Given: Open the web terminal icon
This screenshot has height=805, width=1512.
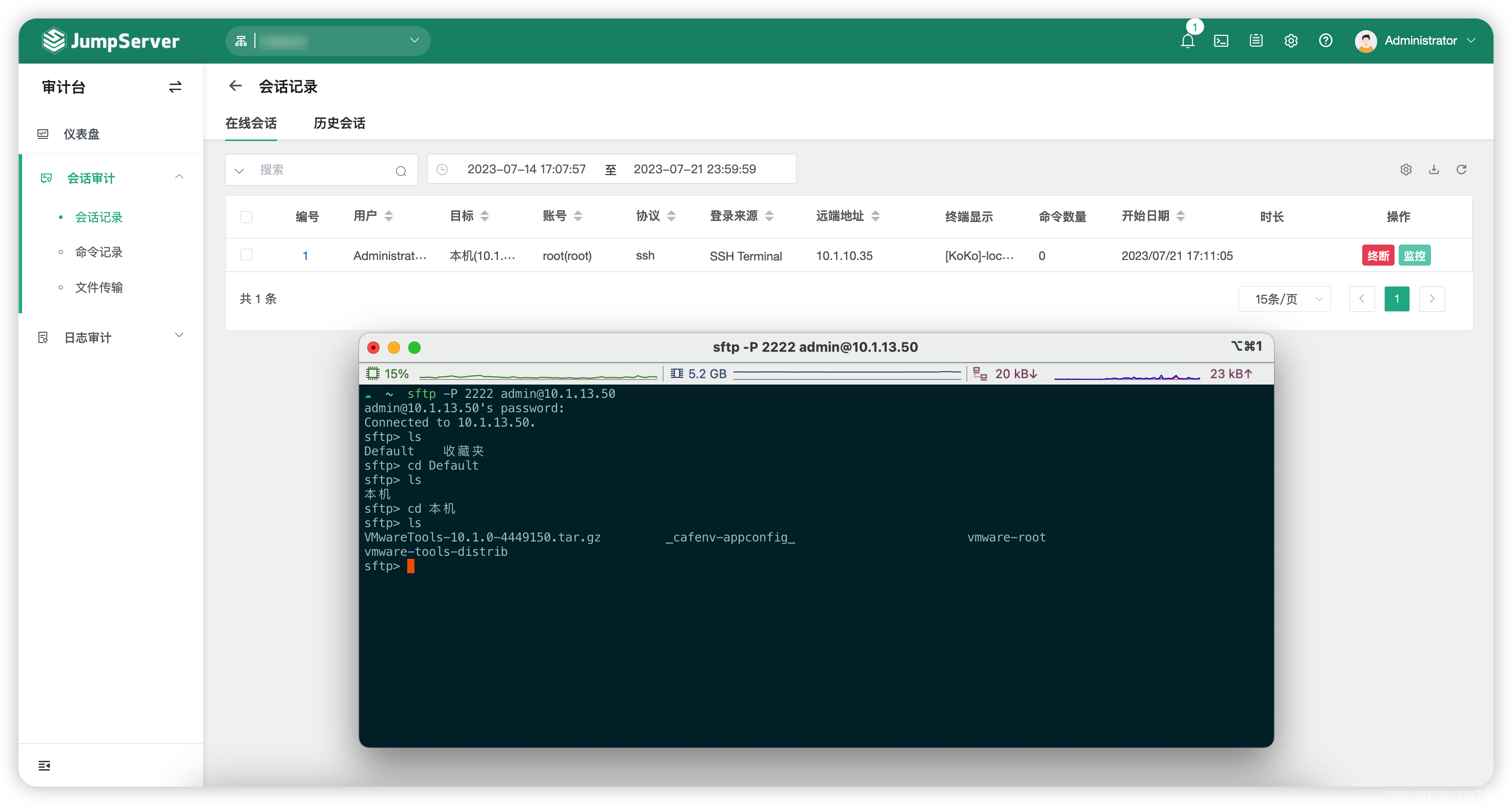Looking at the screenshot, I should (x=1222, y=41).
